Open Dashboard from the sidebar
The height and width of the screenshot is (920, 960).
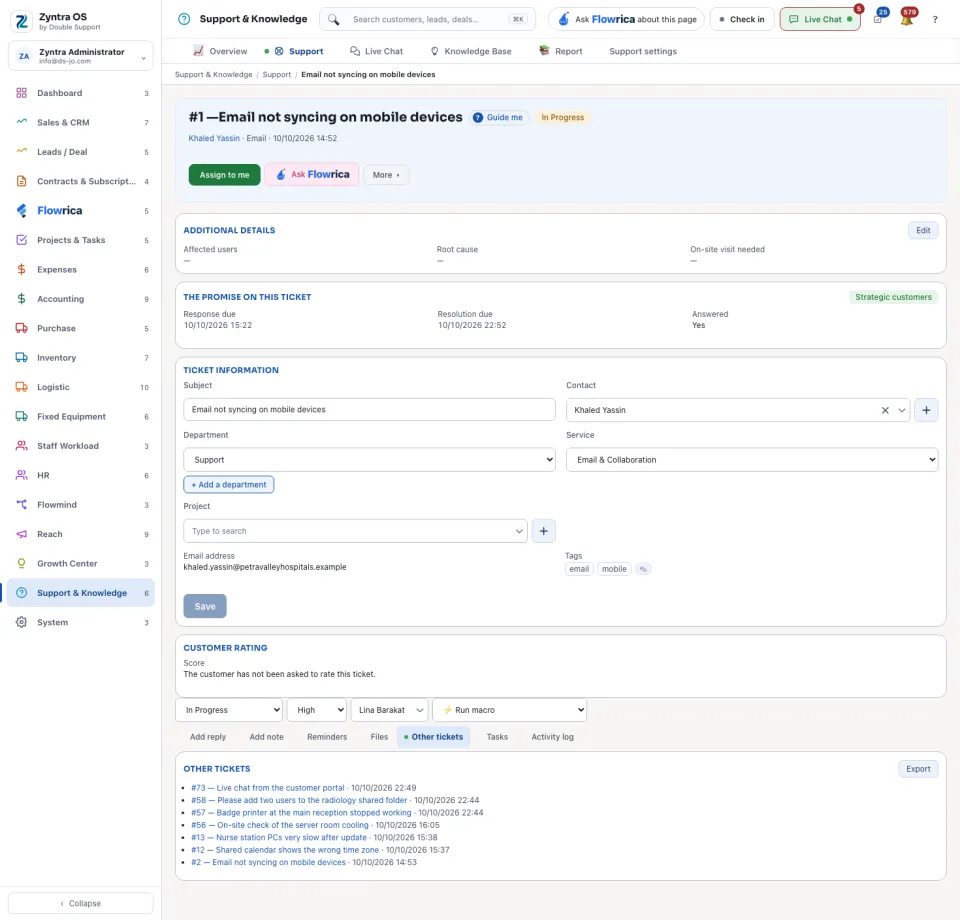[x=80, y=93]
